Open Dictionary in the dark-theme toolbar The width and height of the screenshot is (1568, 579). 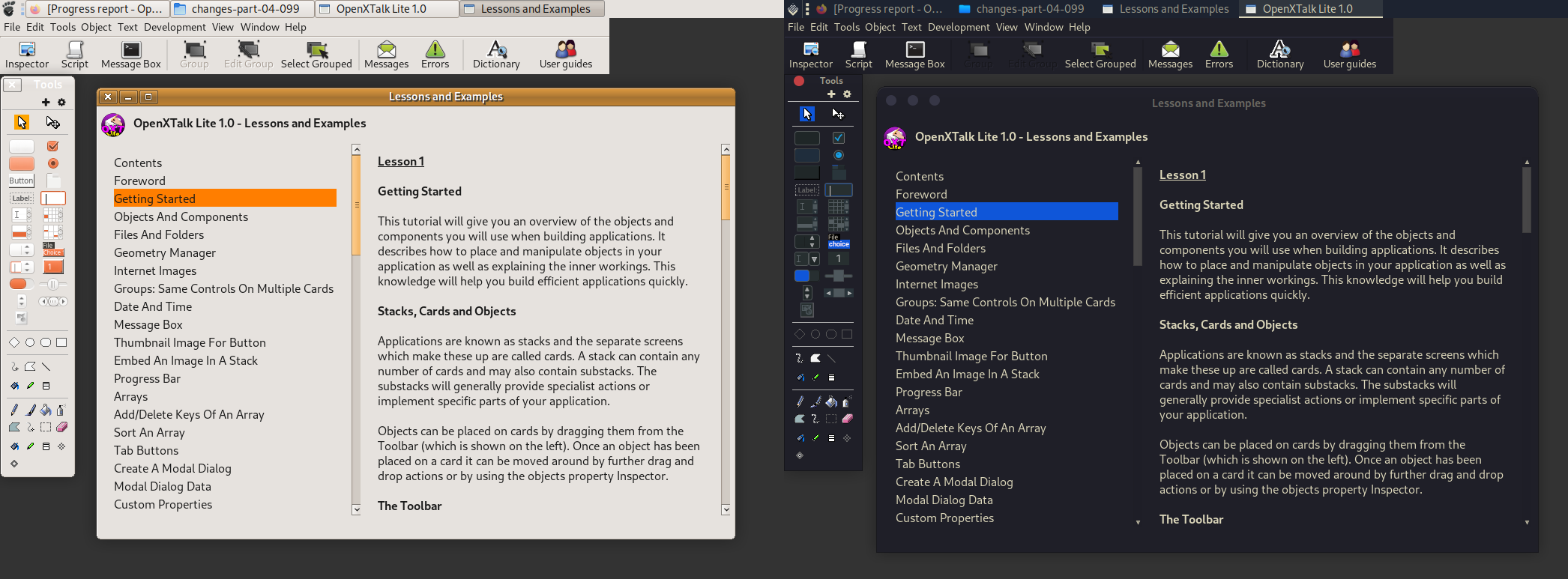point(1280,55)
